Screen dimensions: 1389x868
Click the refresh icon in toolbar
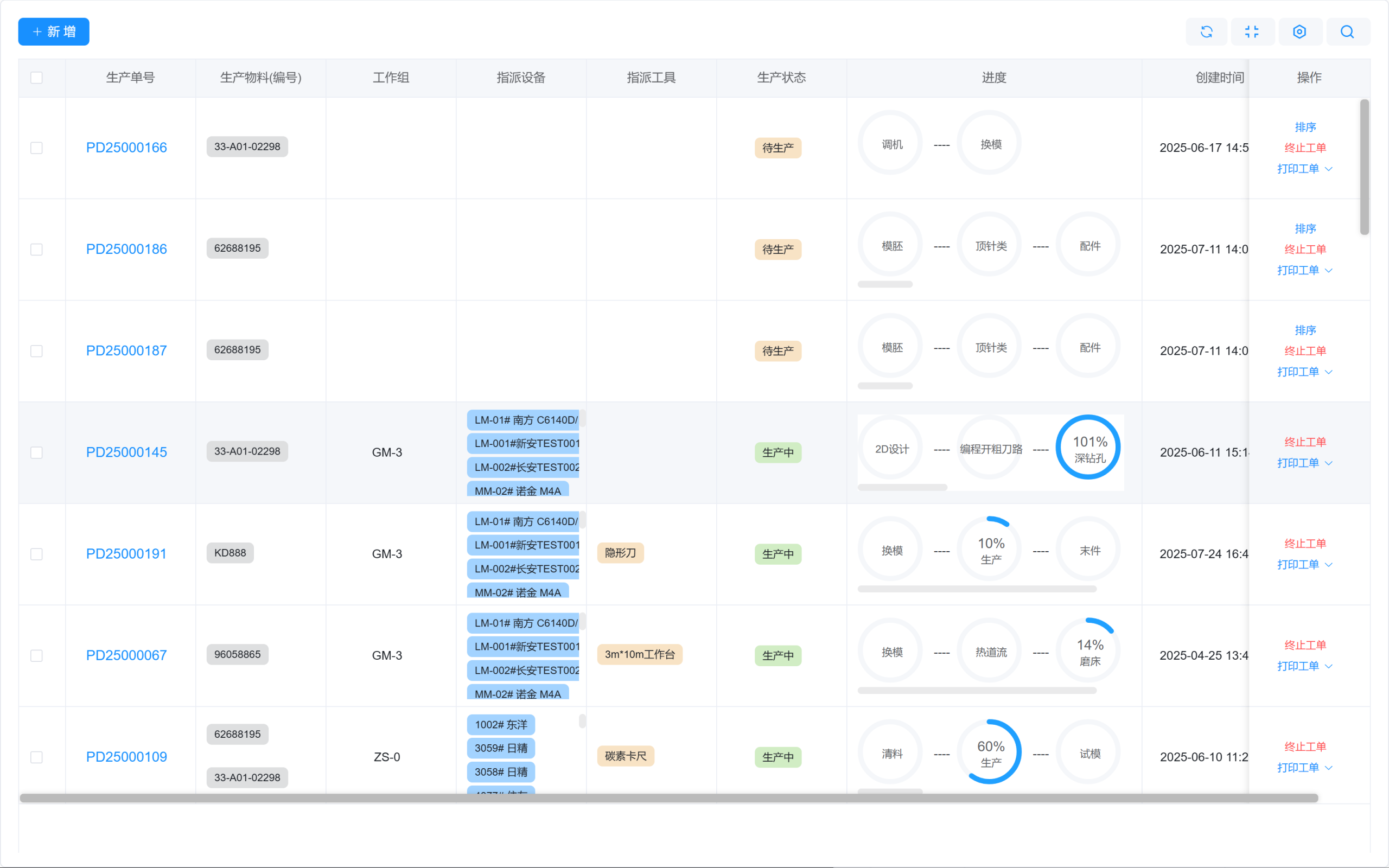[1207, 31]
